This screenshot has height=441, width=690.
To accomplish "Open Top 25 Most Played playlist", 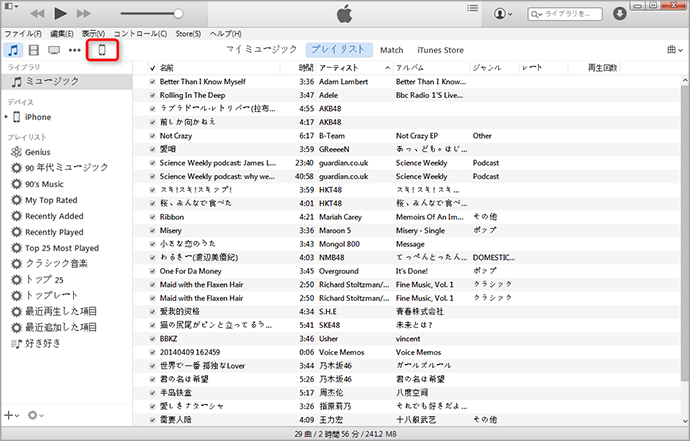I will click(x=62, y=248).
